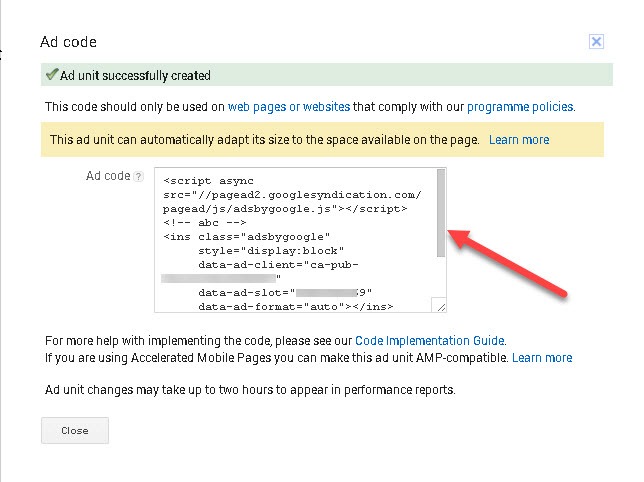The height and width of the screenshot is (482, 644).
Task: Click the 'Ad code' dialog title
Action: tap(68, 42)
